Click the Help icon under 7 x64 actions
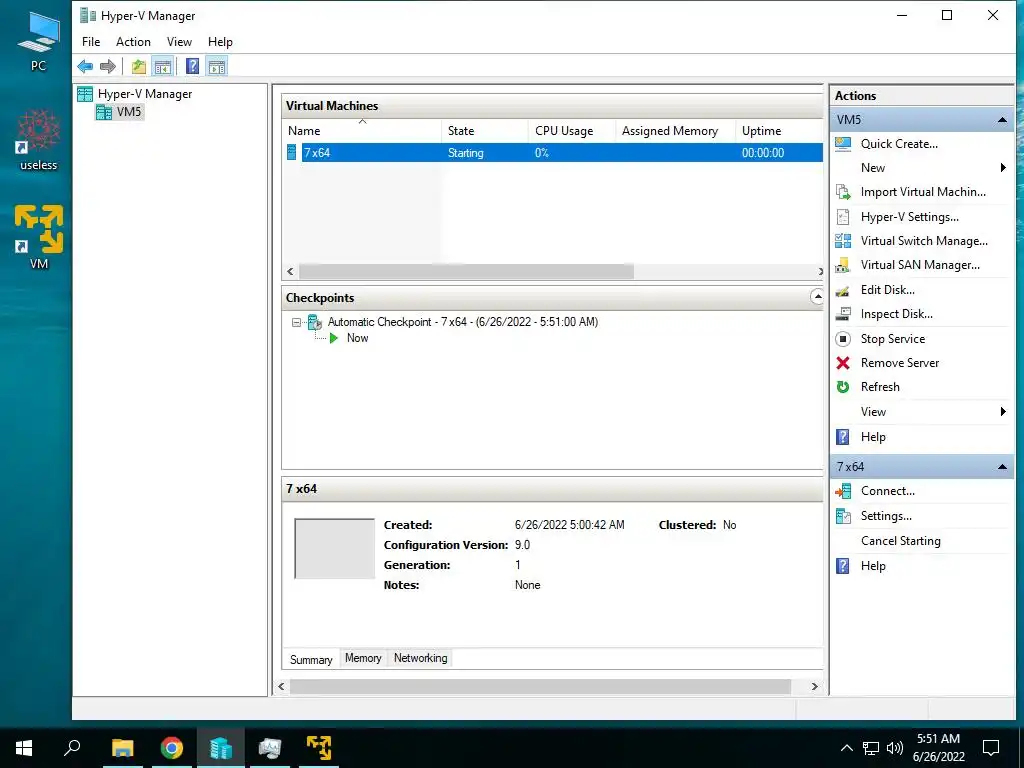 tap(843, 566)
